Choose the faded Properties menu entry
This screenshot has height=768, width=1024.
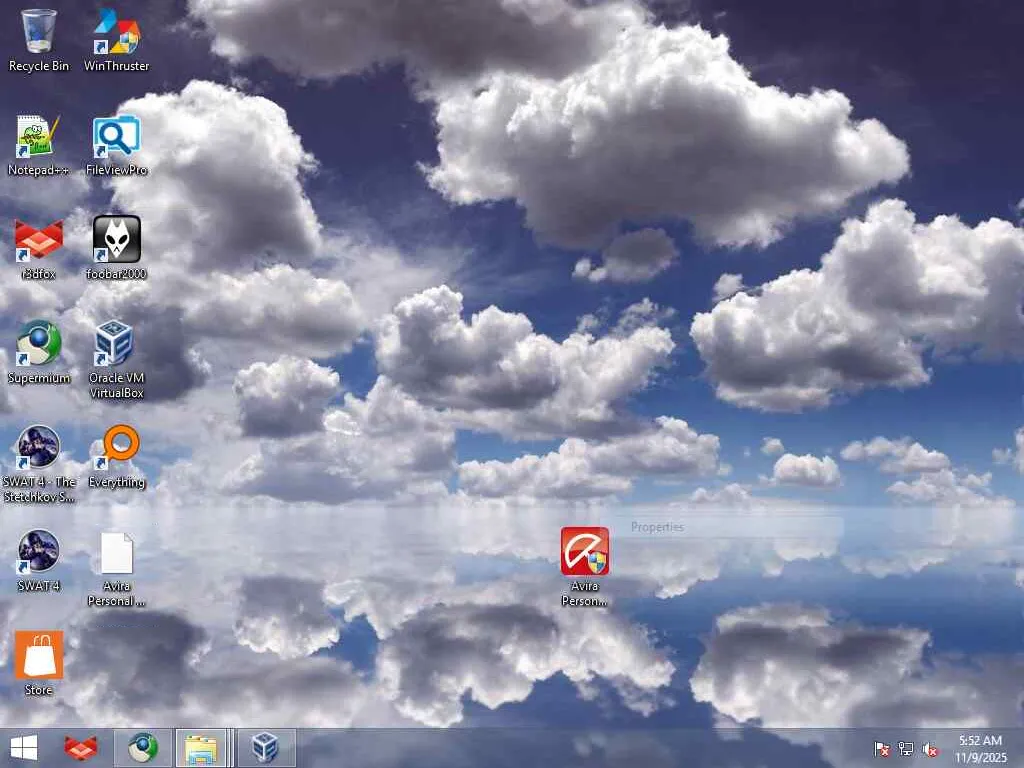[x=657, y=527]
